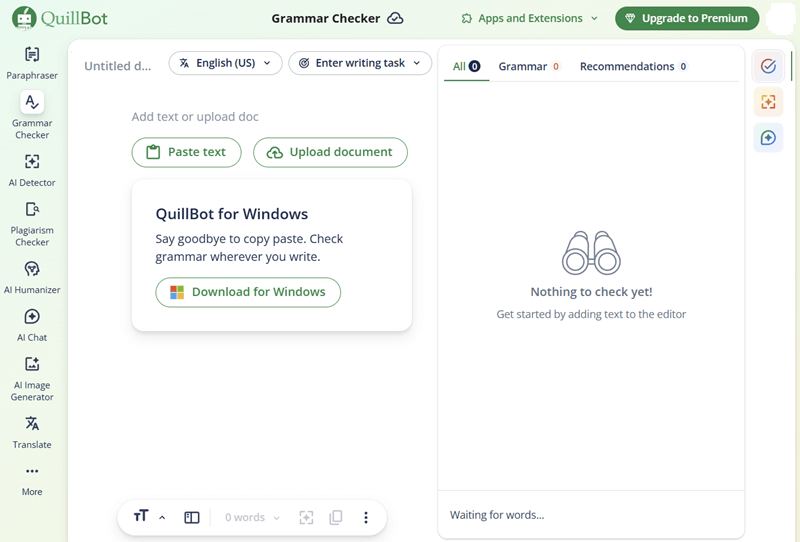
Task: Launch the AI Humanizer tool
Action: 32,278
